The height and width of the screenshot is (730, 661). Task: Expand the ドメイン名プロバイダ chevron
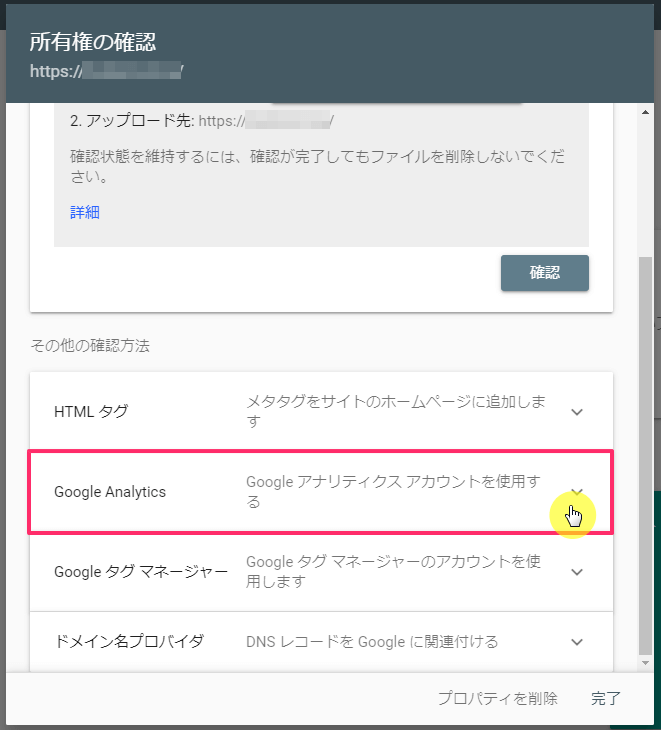point(577,642)
